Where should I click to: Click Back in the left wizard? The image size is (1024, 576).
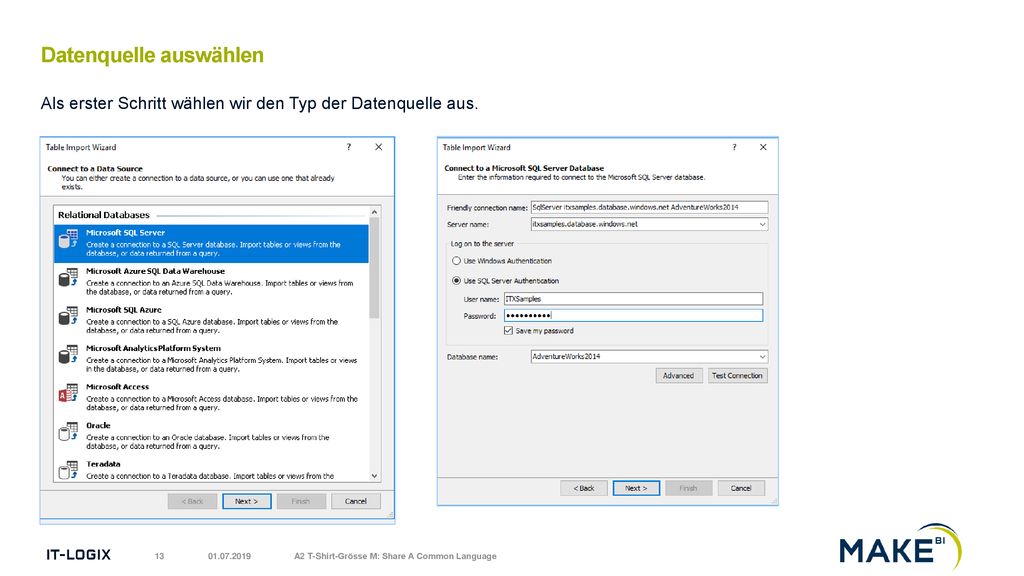tap(192, 501)
